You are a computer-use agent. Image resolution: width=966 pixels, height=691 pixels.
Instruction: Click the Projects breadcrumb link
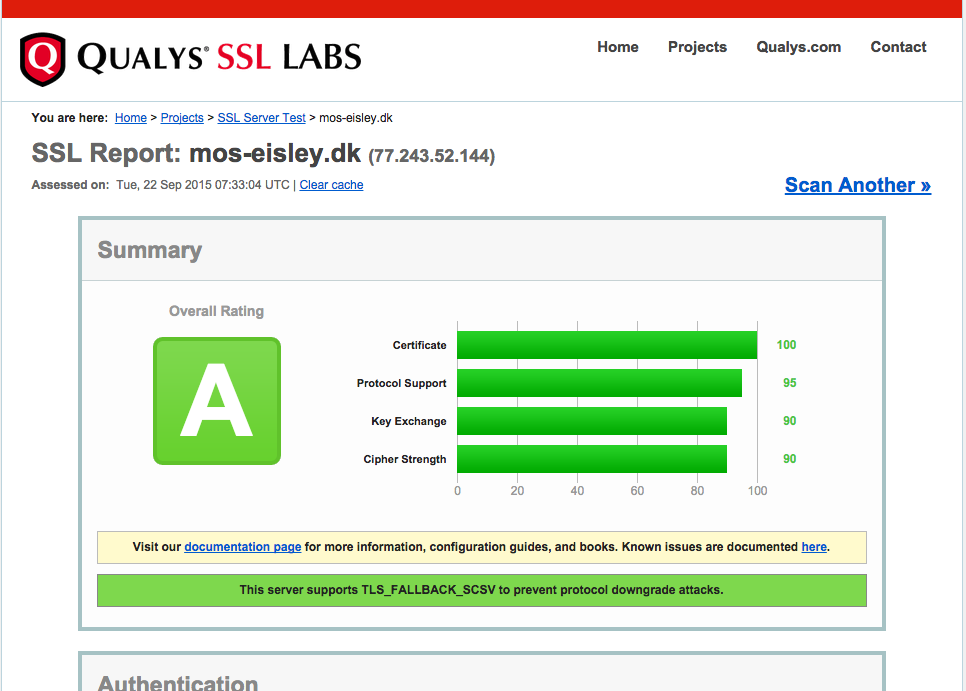point(182,118)
